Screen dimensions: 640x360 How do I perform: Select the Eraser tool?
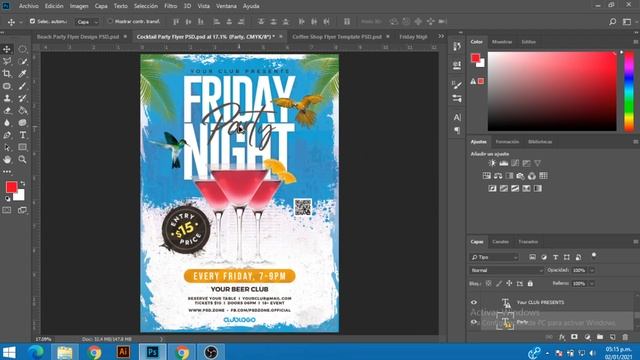[7, 111]
